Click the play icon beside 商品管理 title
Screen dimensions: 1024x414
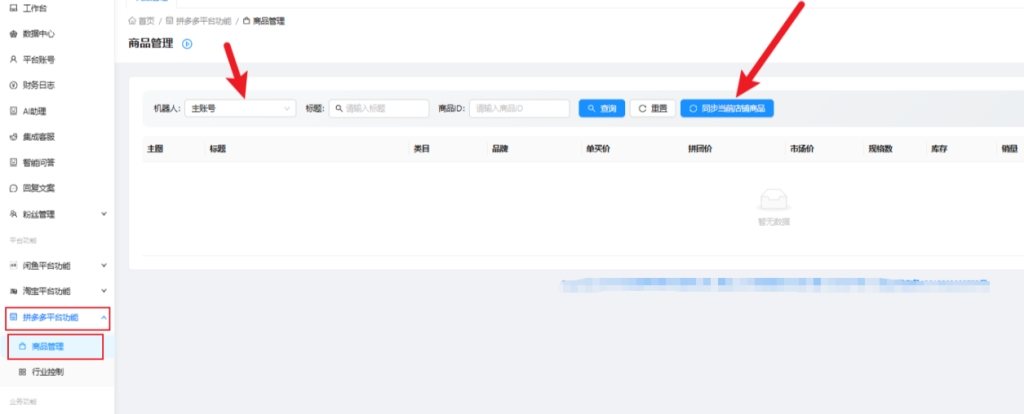click(187, 44)
